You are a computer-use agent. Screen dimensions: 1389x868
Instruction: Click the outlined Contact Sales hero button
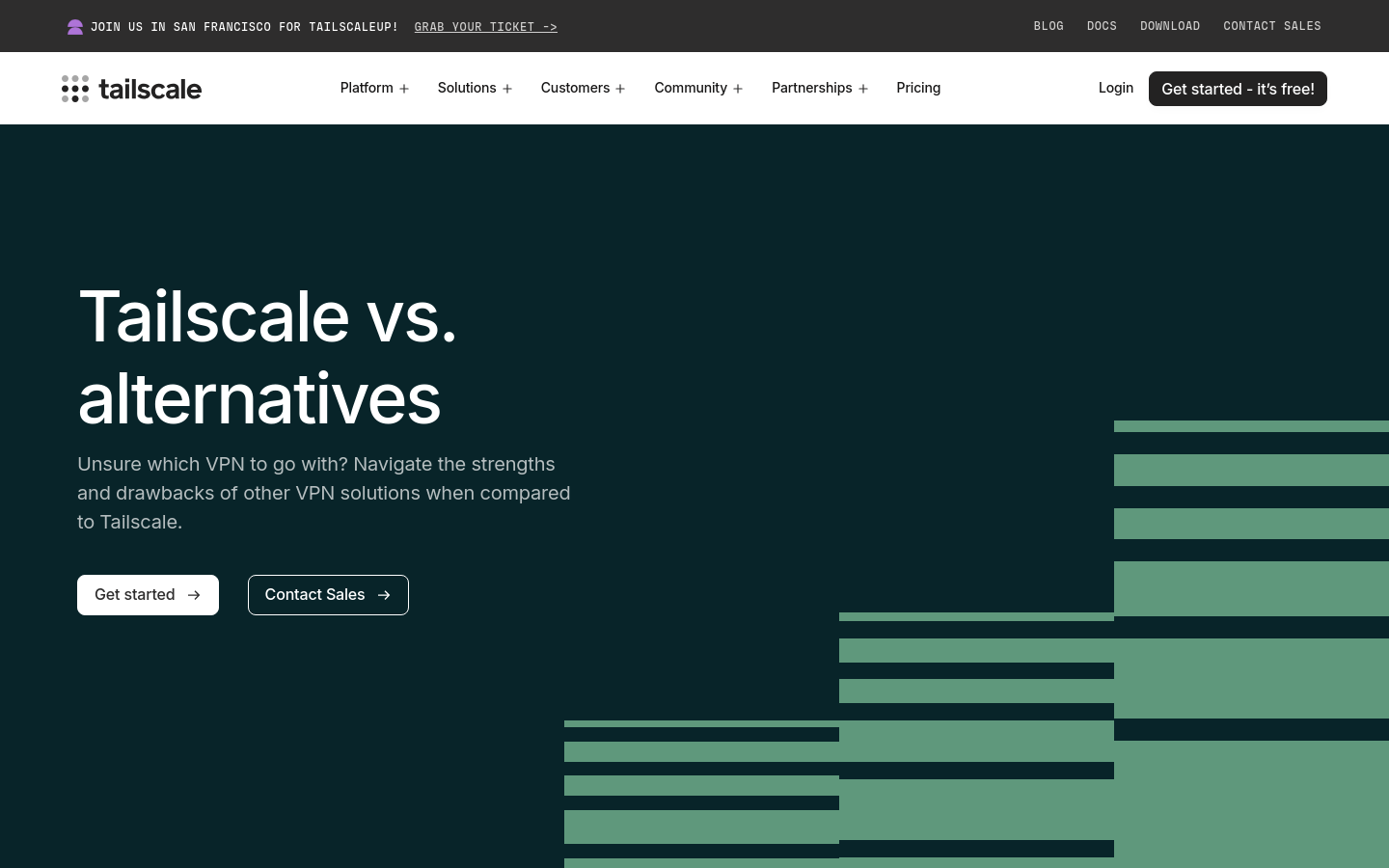(x=328, y=595)
